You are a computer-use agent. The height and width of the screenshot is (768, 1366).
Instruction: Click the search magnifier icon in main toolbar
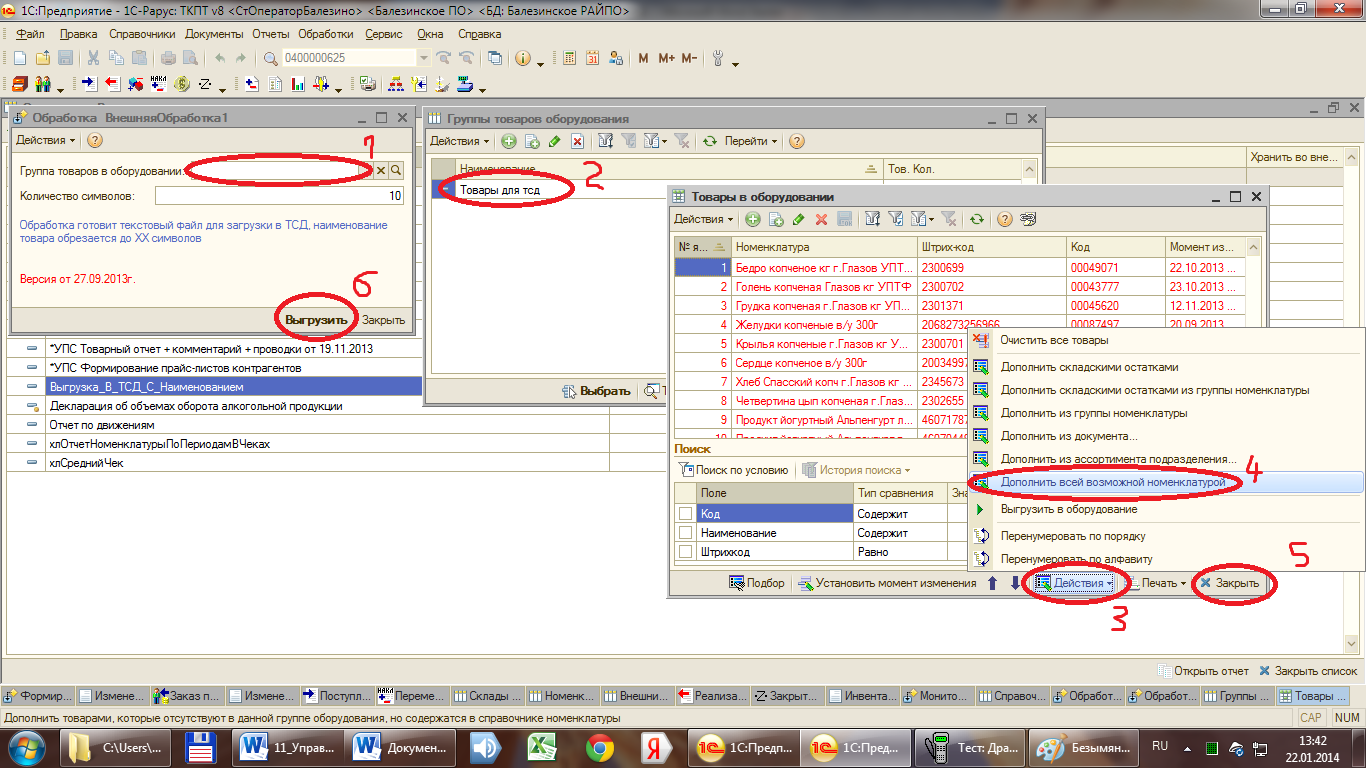(x=270, y=58)
